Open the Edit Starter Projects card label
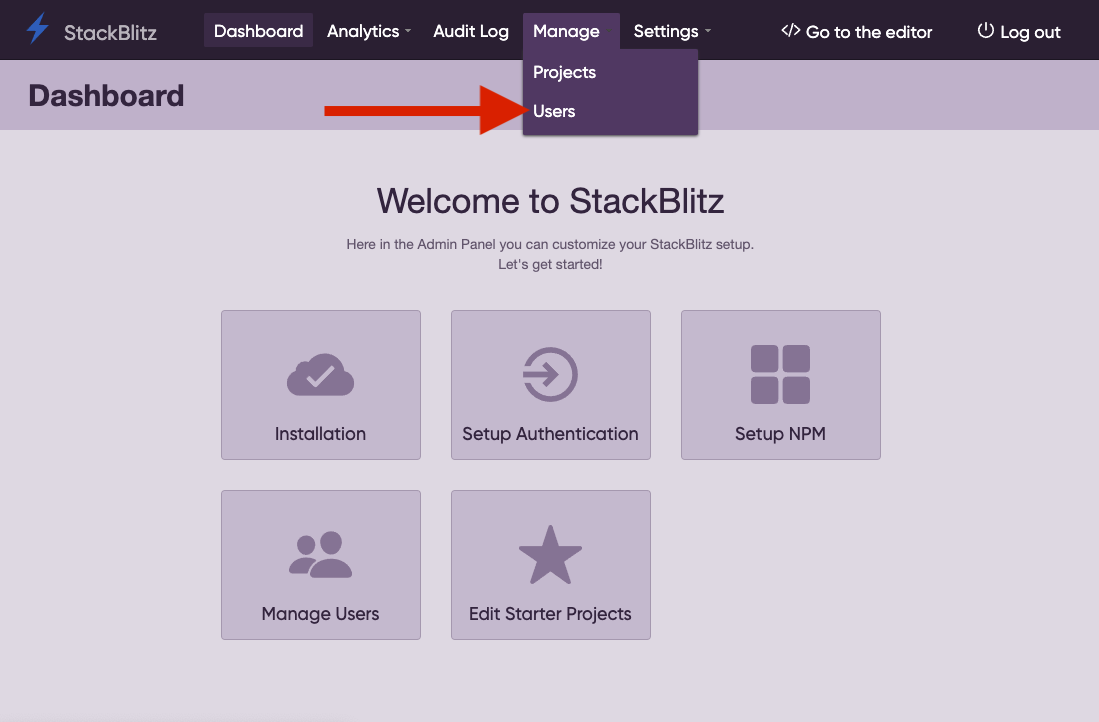Image resolution: width=1099 pixels, height=722 pixels. tap(550, 614)
